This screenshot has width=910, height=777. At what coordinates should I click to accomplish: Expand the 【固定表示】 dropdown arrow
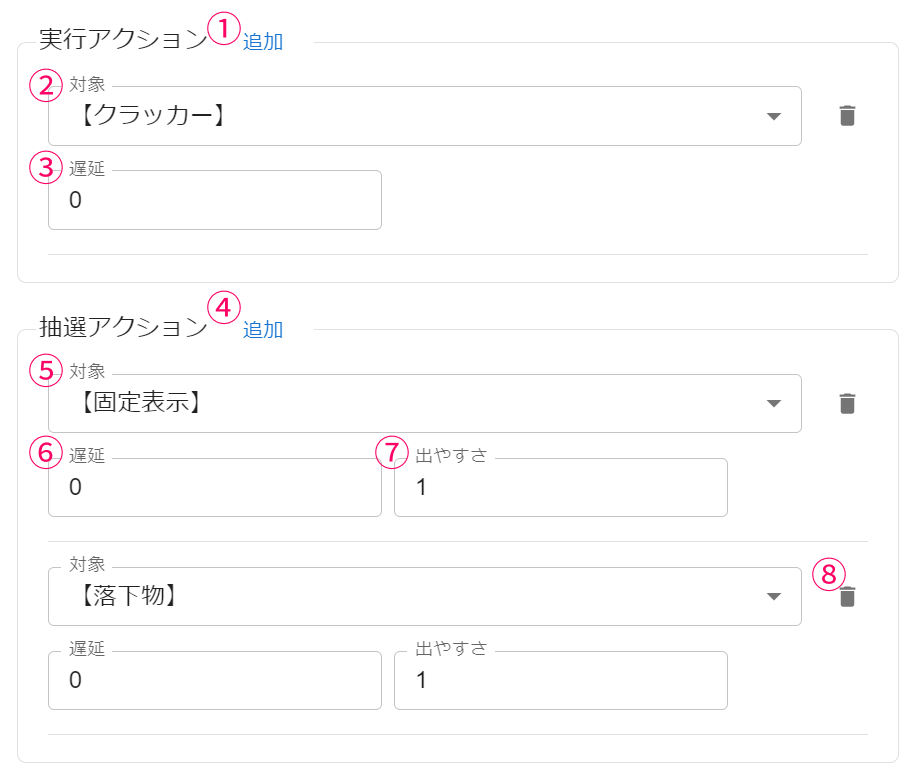(x=773, y=404)
